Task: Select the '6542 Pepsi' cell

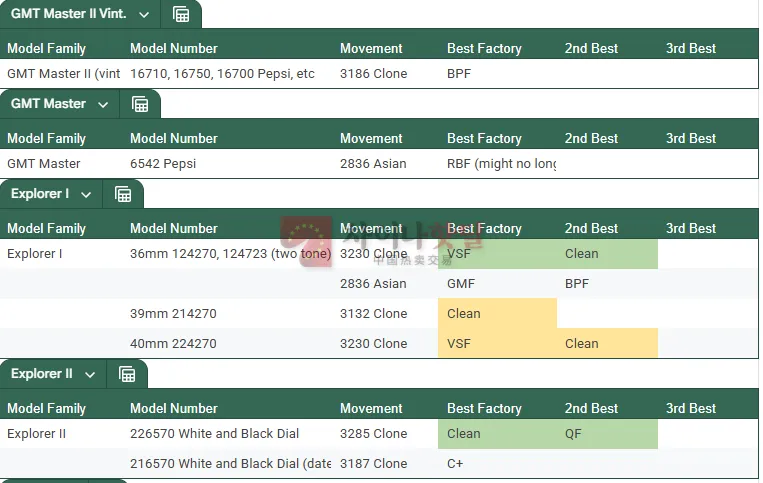Action: click(x=163, y=164)
